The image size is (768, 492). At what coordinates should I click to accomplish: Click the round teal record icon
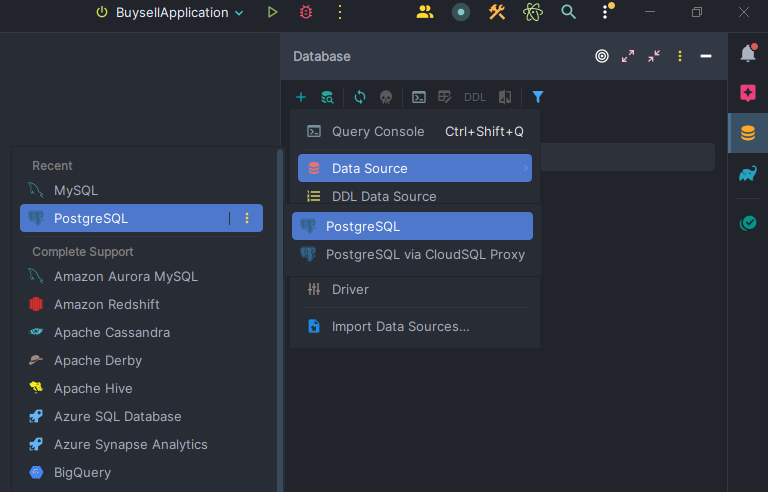click(x=460, y=12)
